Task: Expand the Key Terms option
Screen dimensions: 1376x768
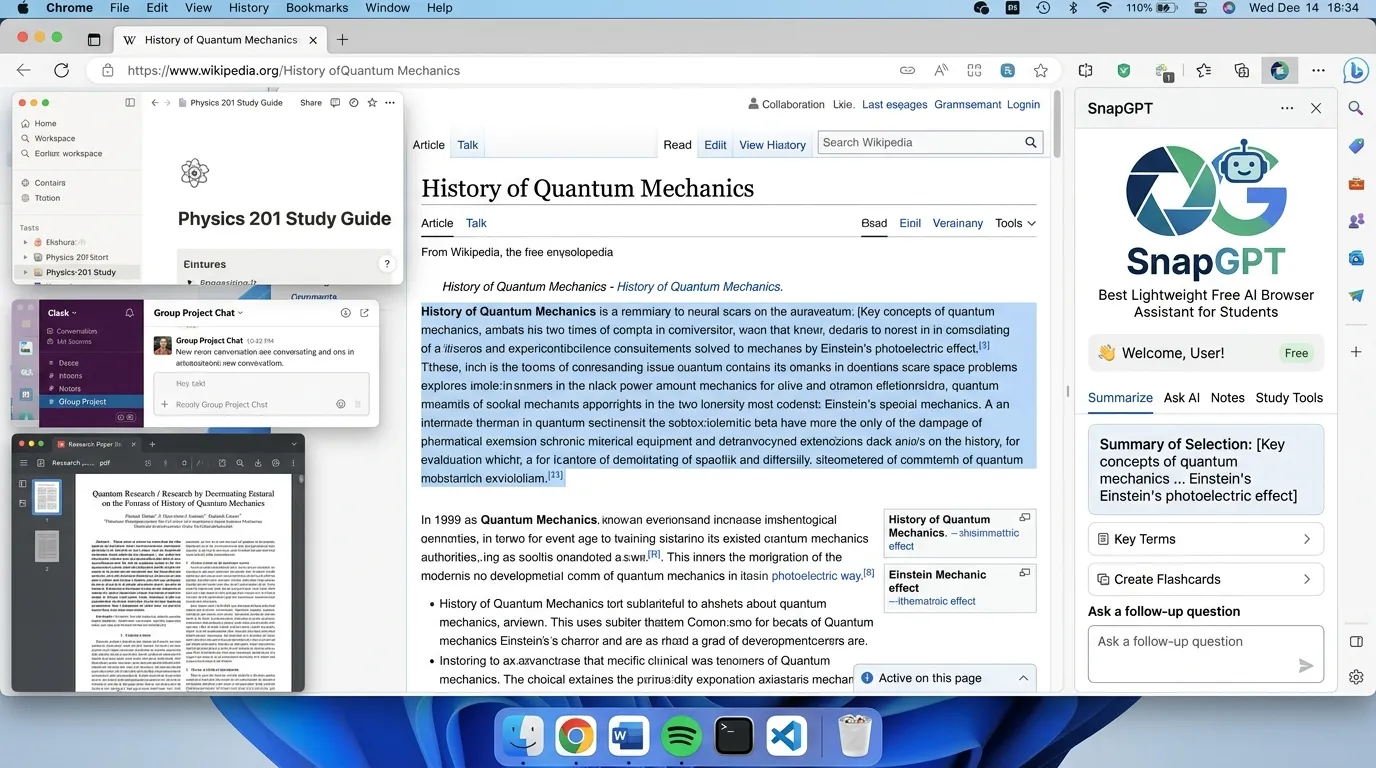Action: pos(1205,539)
